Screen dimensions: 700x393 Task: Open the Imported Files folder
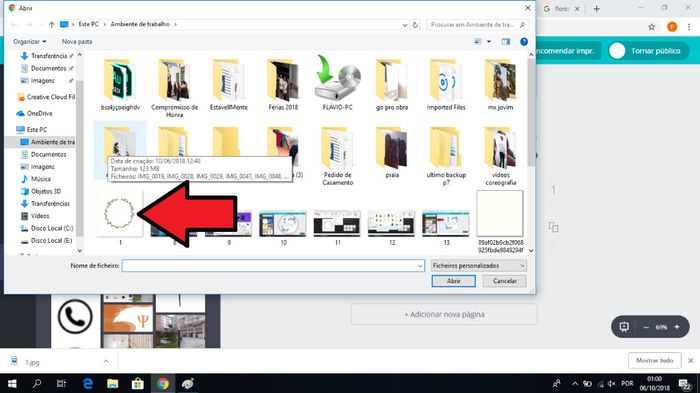(x=446, y=84)
